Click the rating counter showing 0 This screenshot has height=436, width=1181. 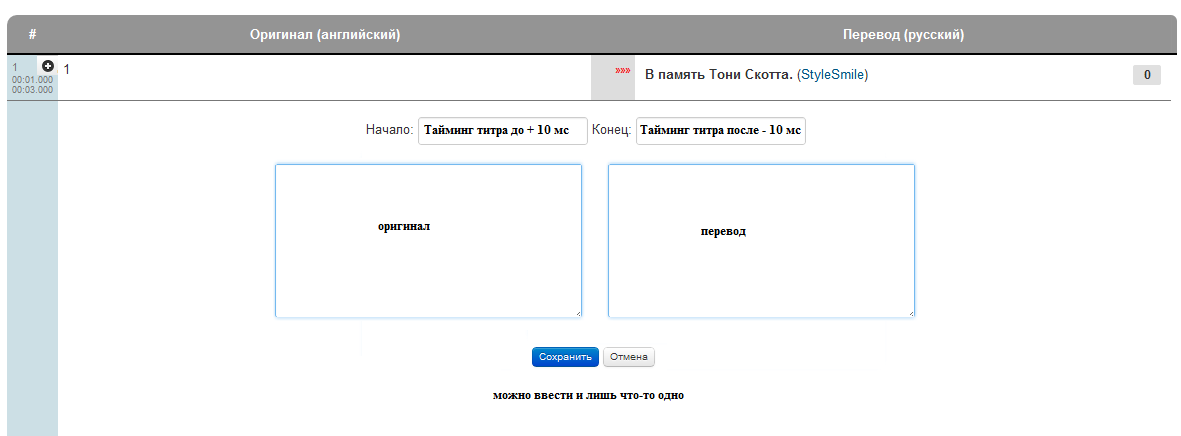(x=1146, y=75)
